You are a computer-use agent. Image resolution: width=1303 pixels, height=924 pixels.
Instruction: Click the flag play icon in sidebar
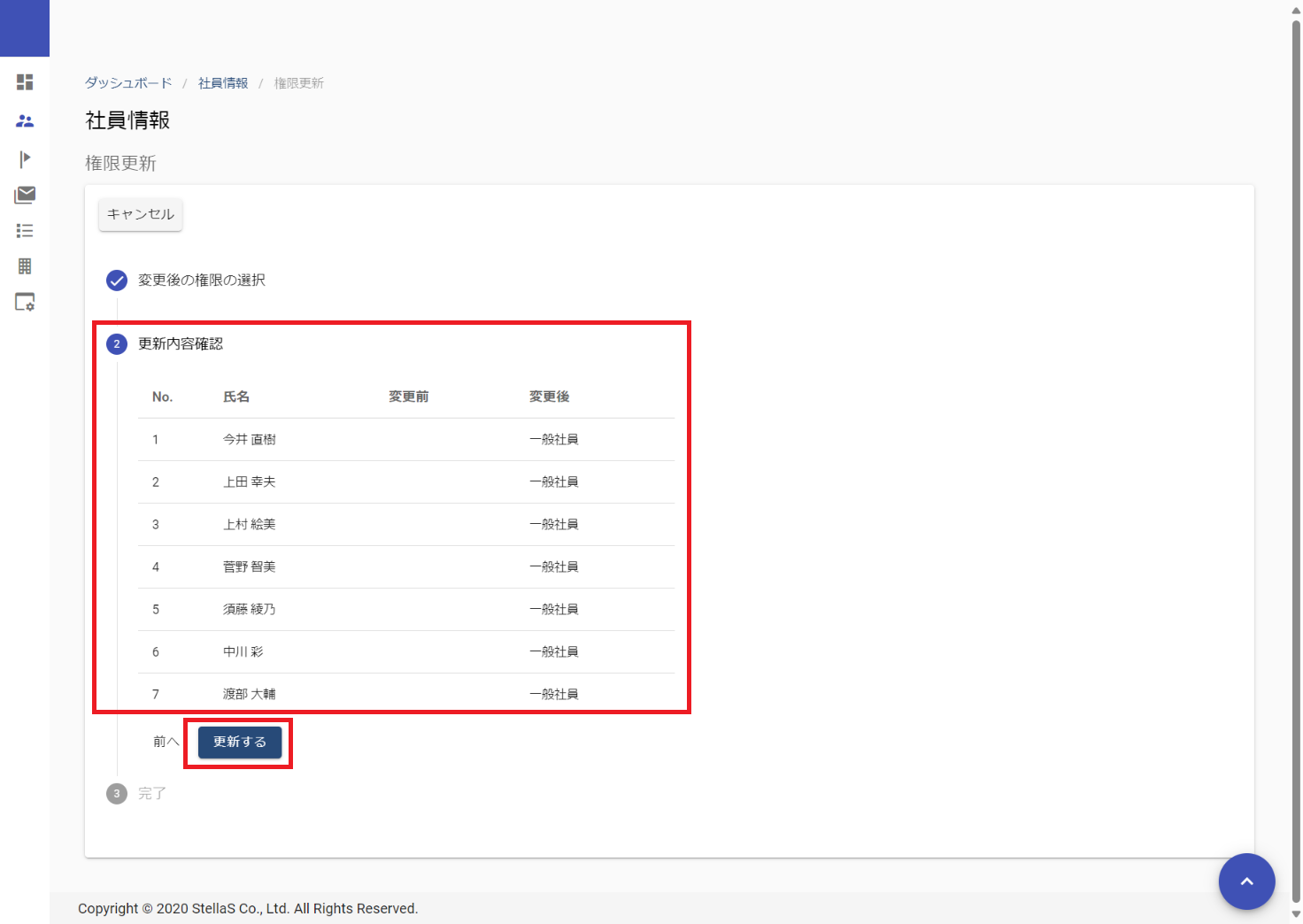(x=25, y=158)
